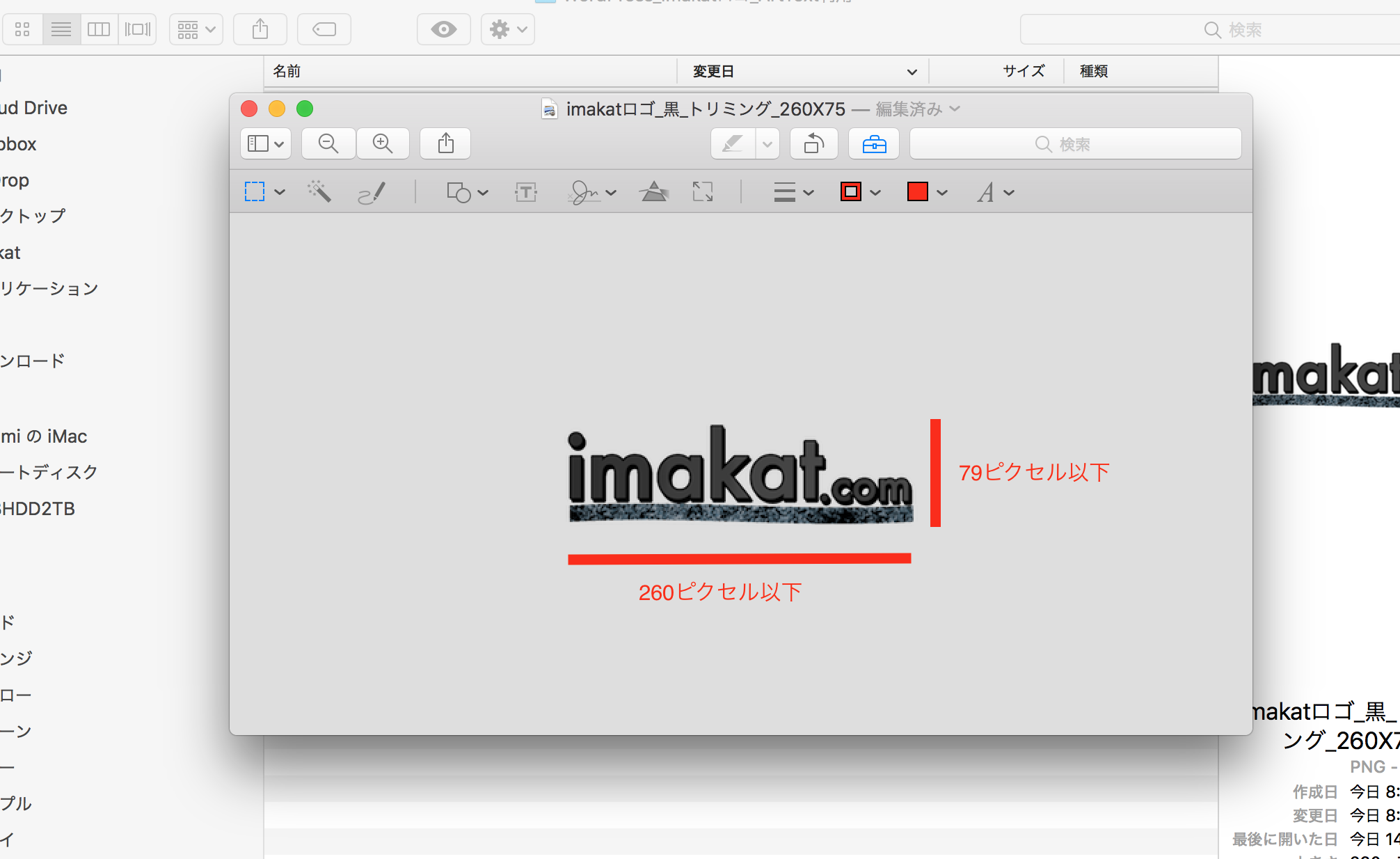The width and height of the screenshot is (1400, 859).
Task: Rotate the image using the rotate button
Action: (814, 143)
